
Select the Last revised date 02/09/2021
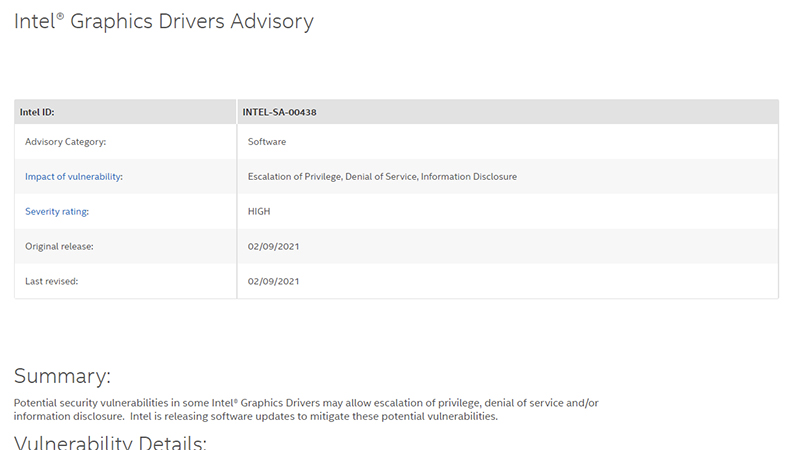(273, 281)
